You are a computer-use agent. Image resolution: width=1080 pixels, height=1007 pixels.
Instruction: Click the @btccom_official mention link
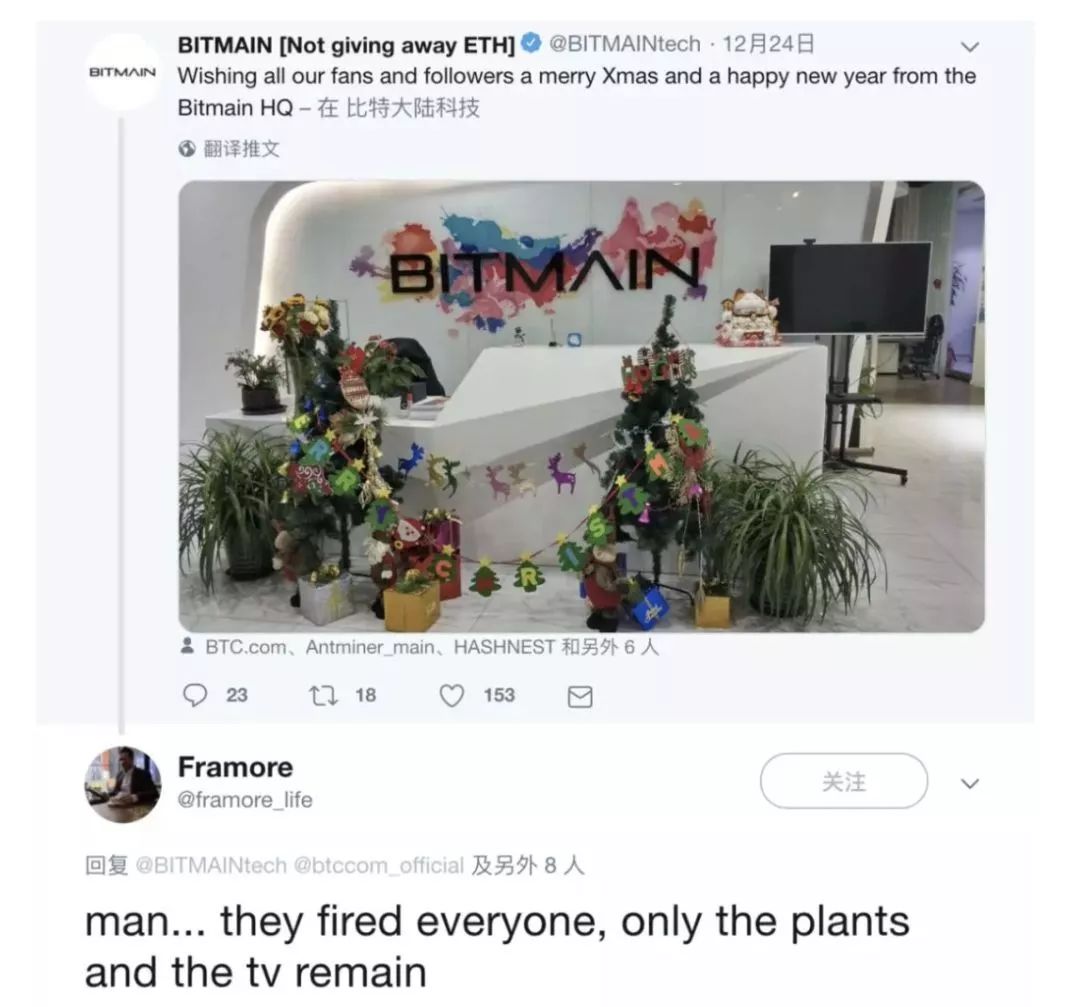(379, 865)
